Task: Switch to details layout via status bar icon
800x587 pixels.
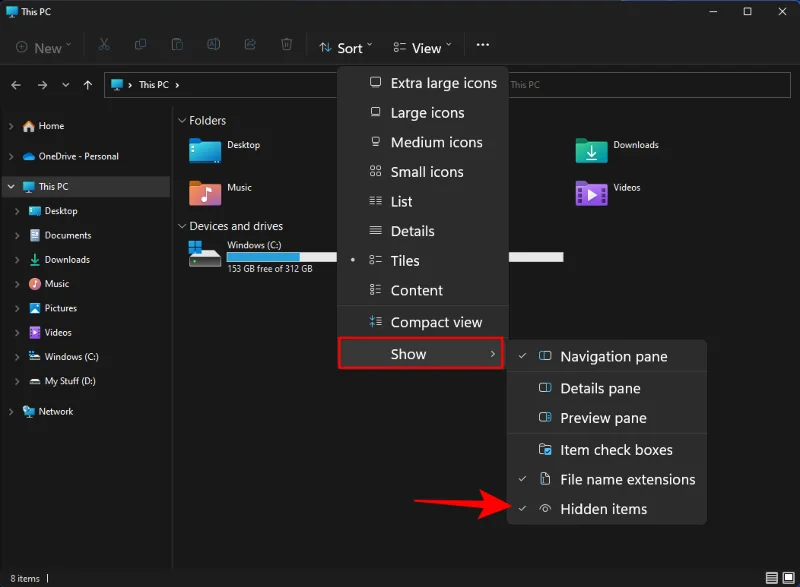Action: pos(771,578)
